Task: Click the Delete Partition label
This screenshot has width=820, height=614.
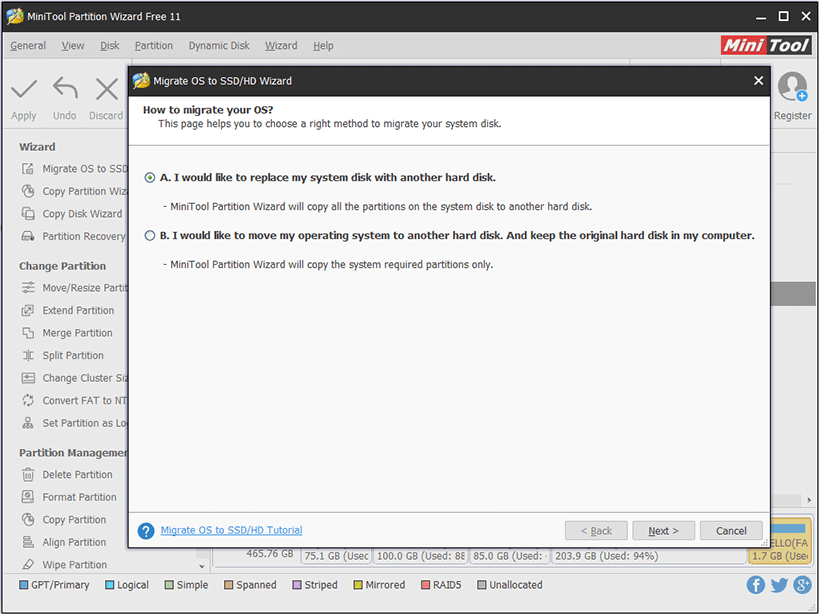Action: pyautogui.click(x=77, y=474)
